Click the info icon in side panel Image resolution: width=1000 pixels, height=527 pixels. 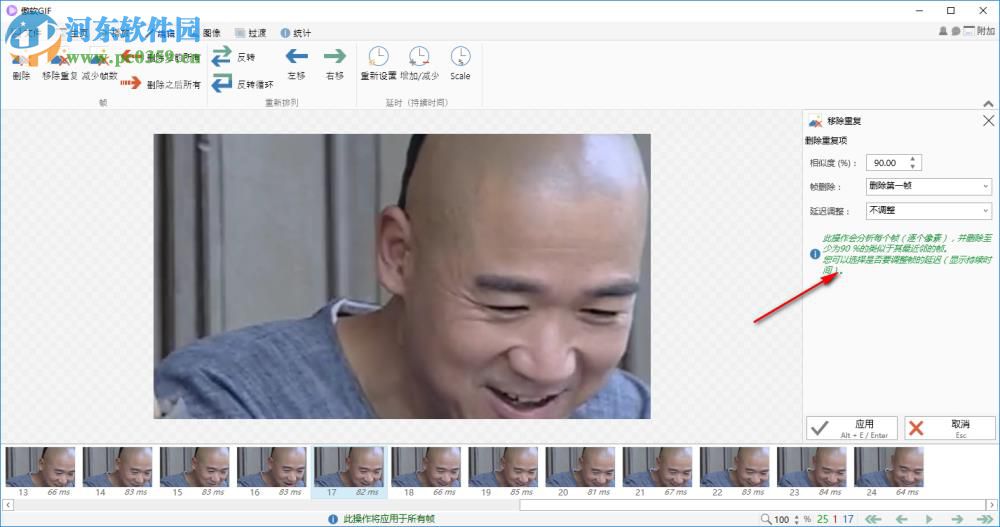815,254
